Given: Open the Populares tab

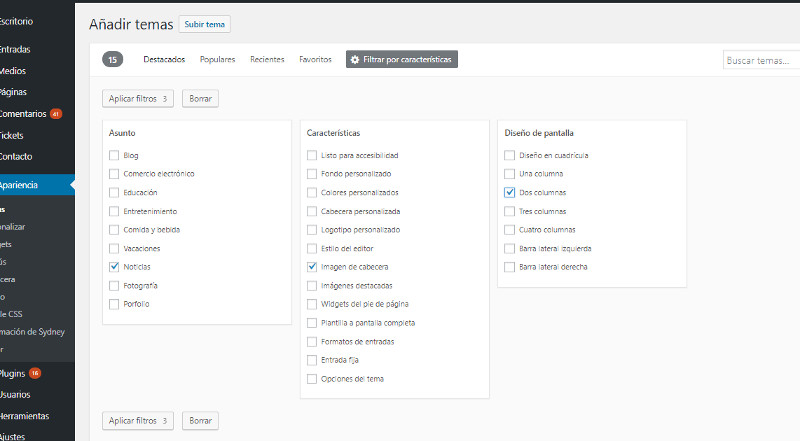Looking at the screenshot, I should point(217,59).
